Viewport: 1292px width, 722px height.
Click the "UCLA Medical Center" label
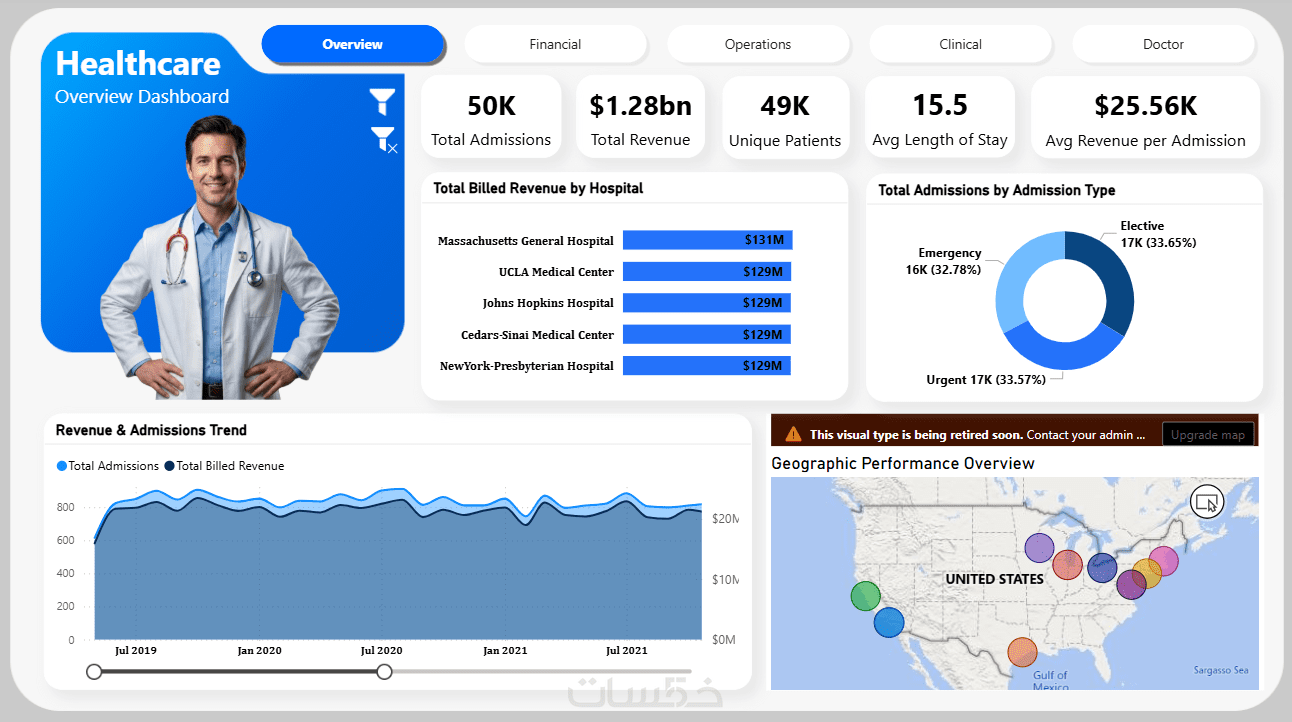(556, 272)
